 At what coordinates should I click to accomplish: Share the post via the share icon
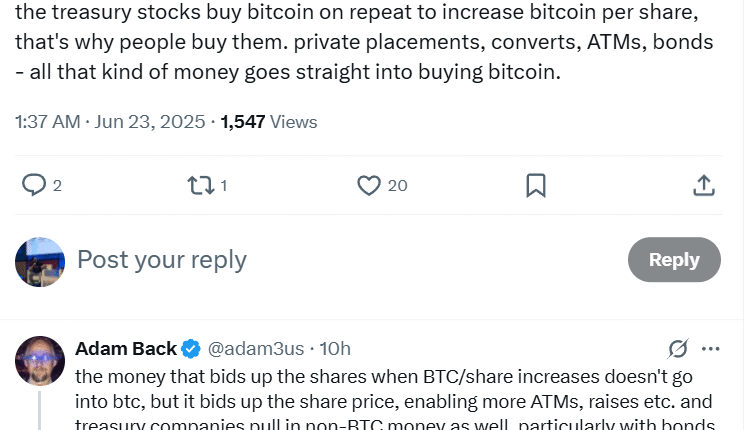coord(703,185)
